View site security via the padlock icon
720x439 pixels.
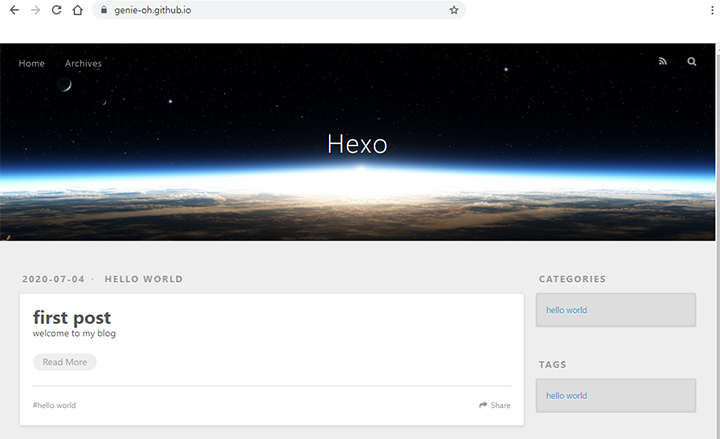tap(104, 10)
